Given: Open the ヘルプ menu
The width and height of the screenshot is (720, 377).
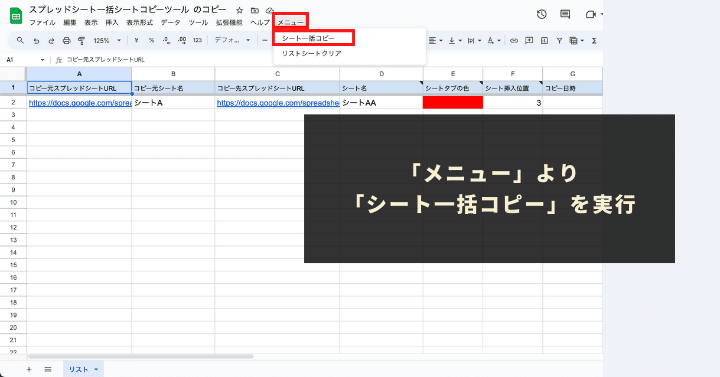Looking at the screenshot, I should pos(260,23).
